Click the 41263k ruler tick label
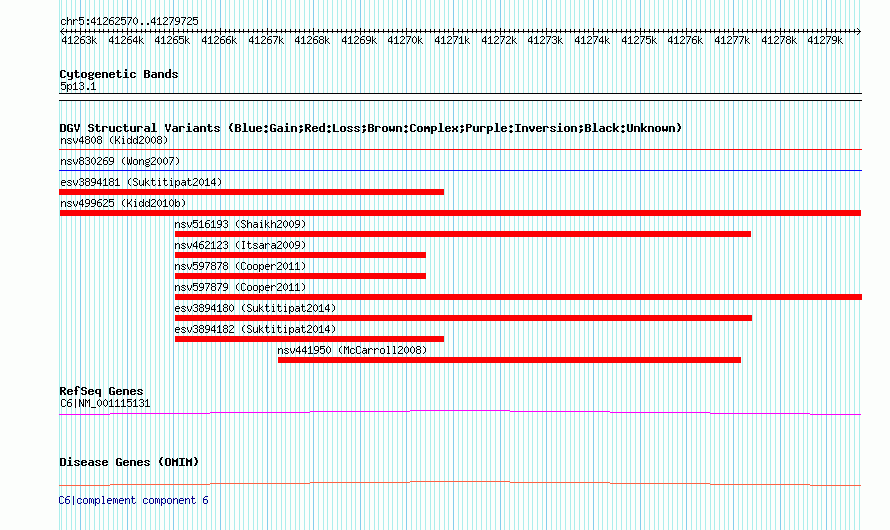This screenshot has width=890, height=530. (x=79, y=40)
